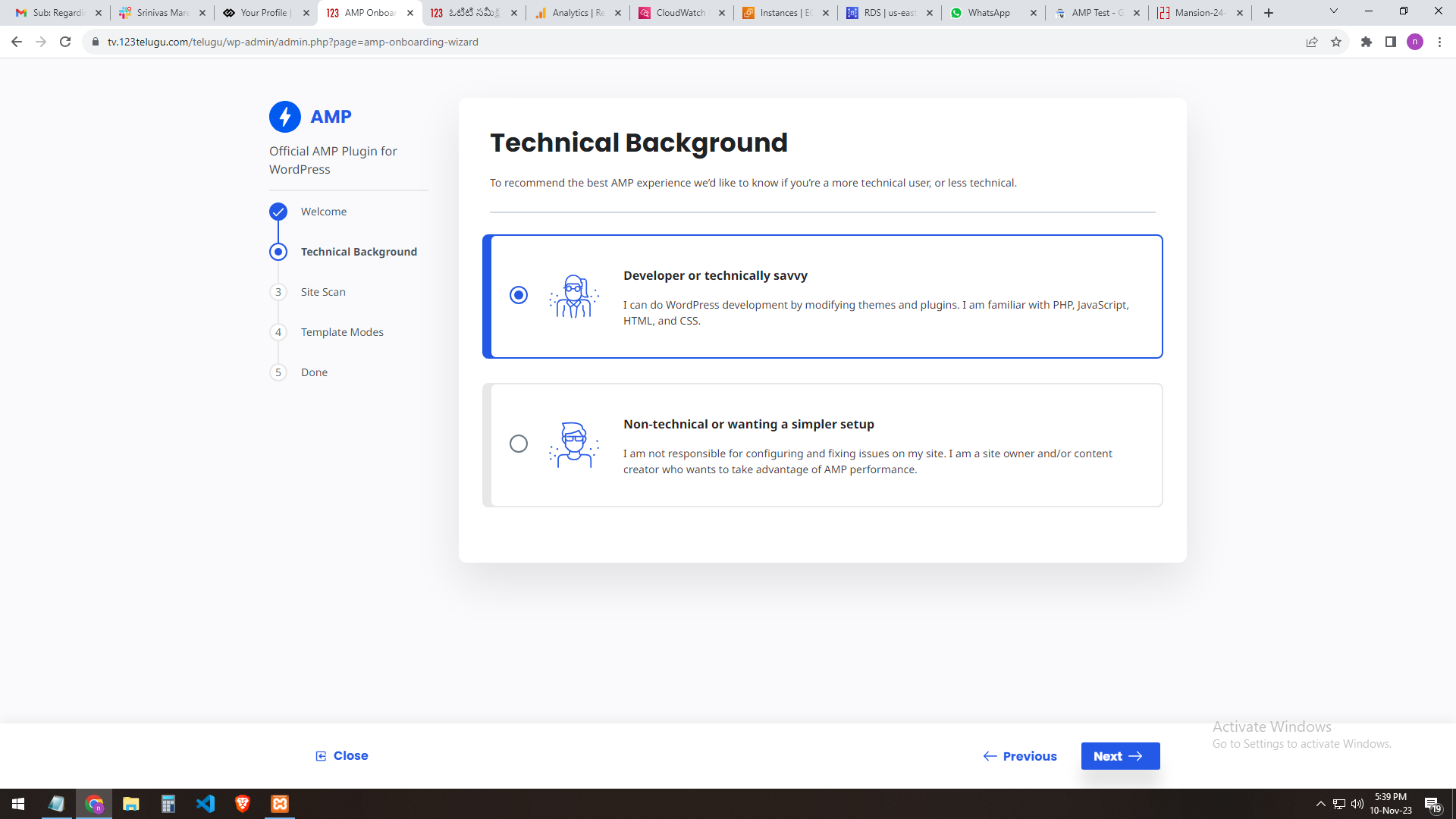Open the notepad app in the taskbar

click(x=56, y=804)
